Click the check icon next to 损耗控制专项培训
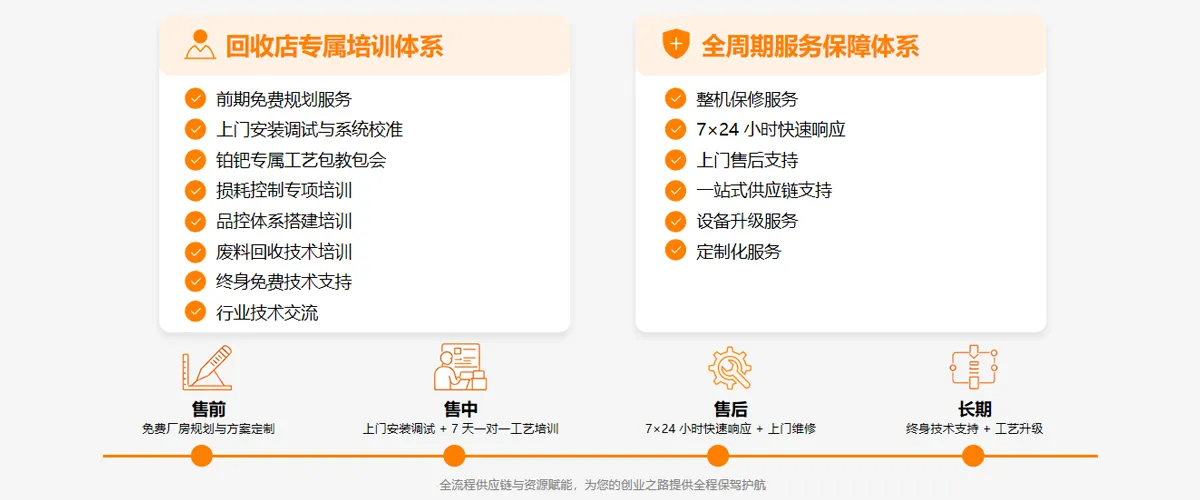Screen dimensions: 1200x500 [195, 190]
